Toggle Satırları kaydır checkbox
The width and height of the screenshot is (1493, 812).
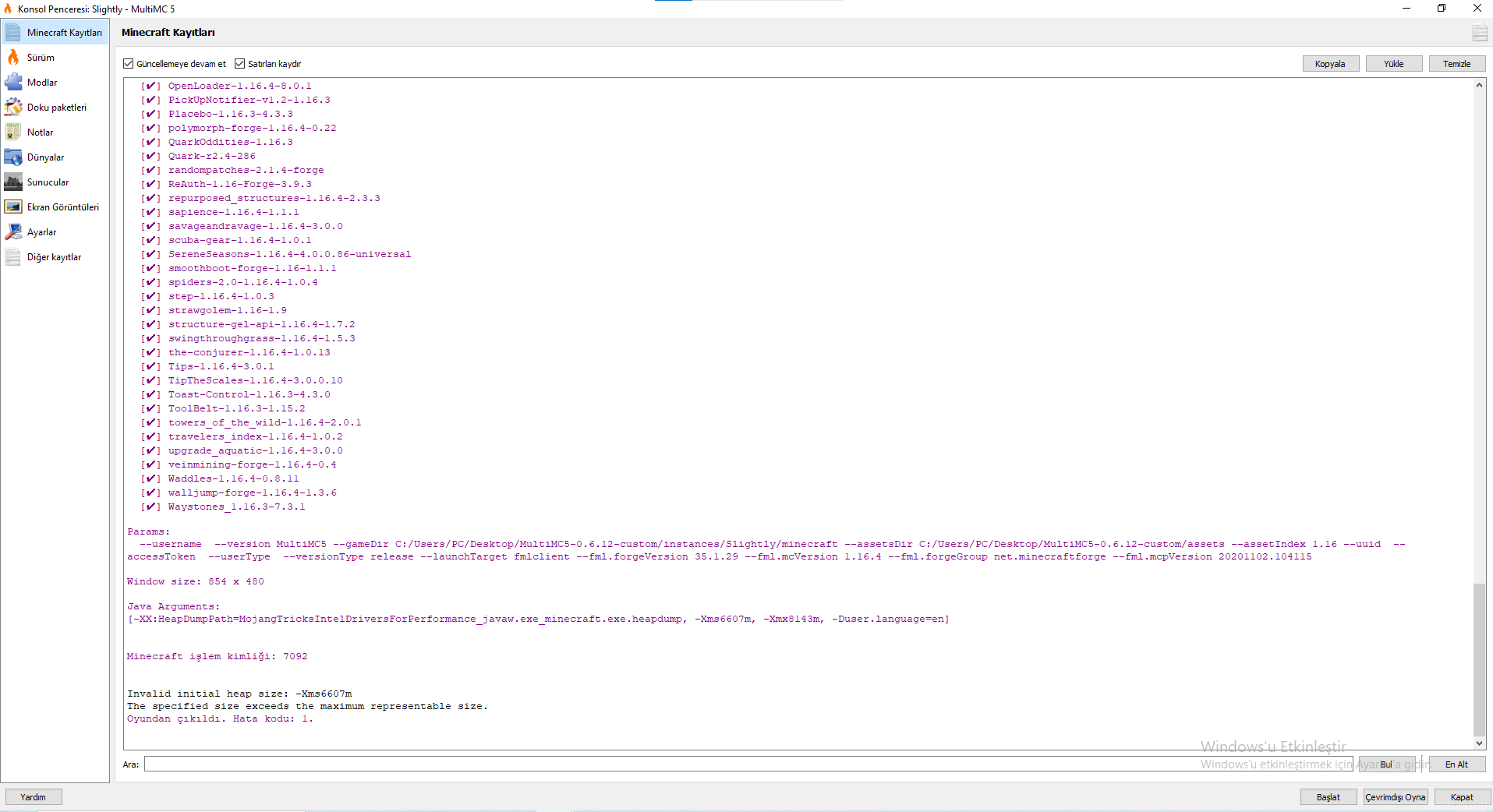(240, 64)
